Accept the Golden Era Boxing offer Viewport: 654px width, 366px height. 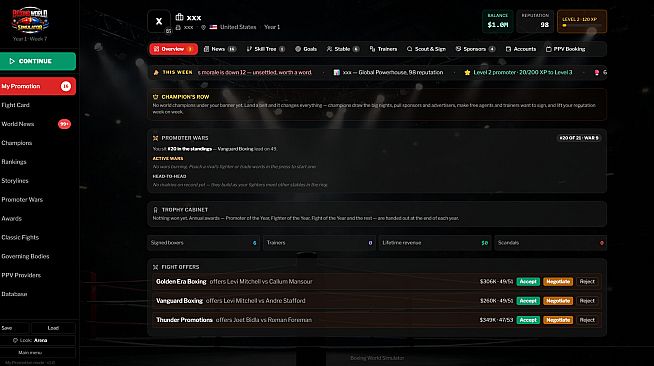(x=528, y=282)
